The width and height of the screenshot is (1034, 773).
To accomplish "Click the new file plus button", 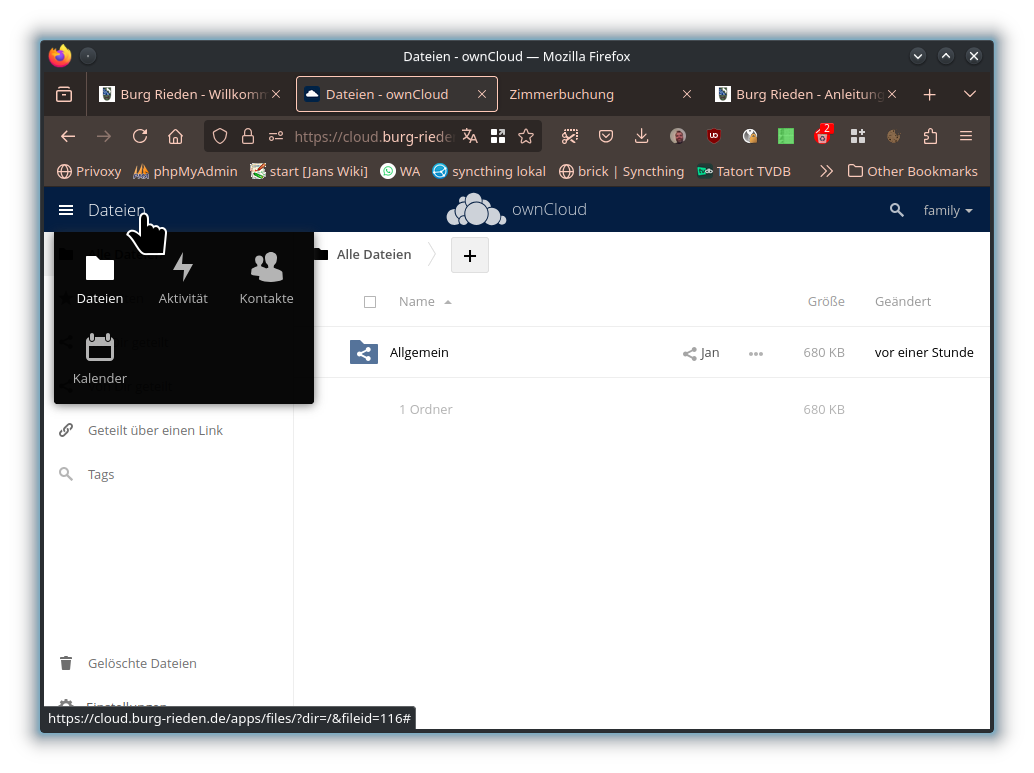I will tap(470, 255).
